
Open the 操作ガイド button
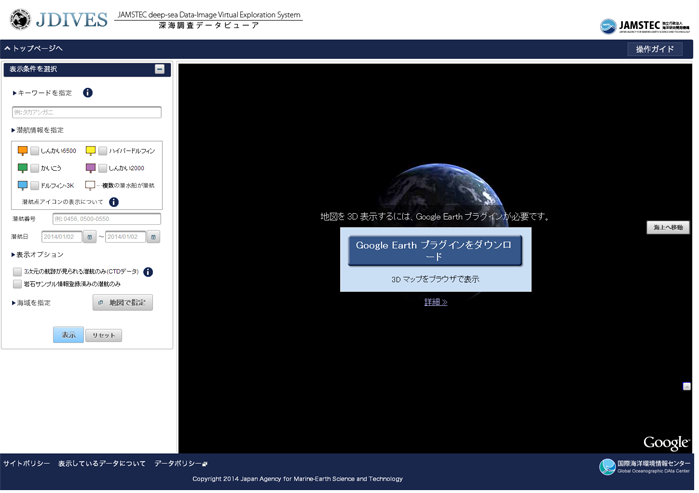(654, 49)
